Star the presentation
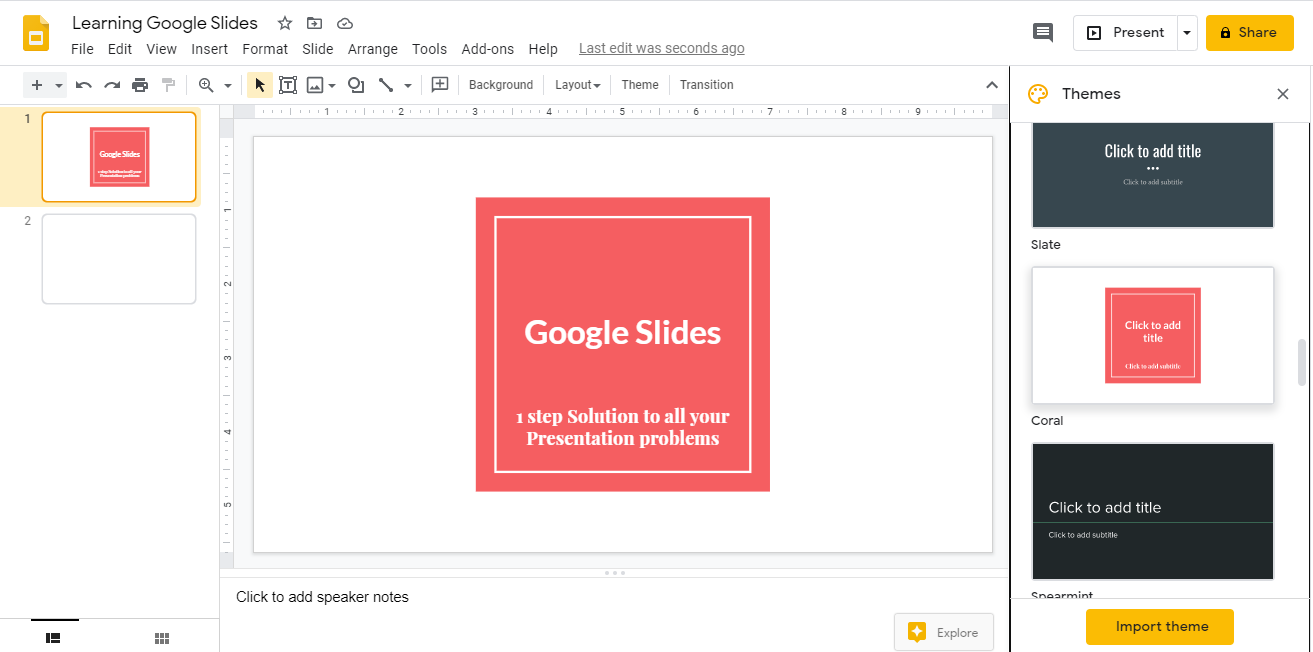The image size is (1313, 652). pyautogui.click(x=285, y=23)
